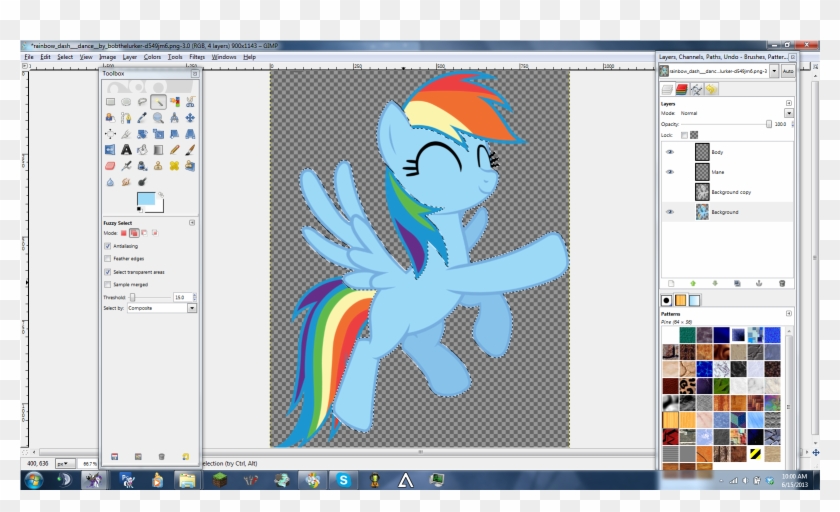Select the Heal tool
The height and width of the screenshot is (512, 840).
[x=174, y=166]
